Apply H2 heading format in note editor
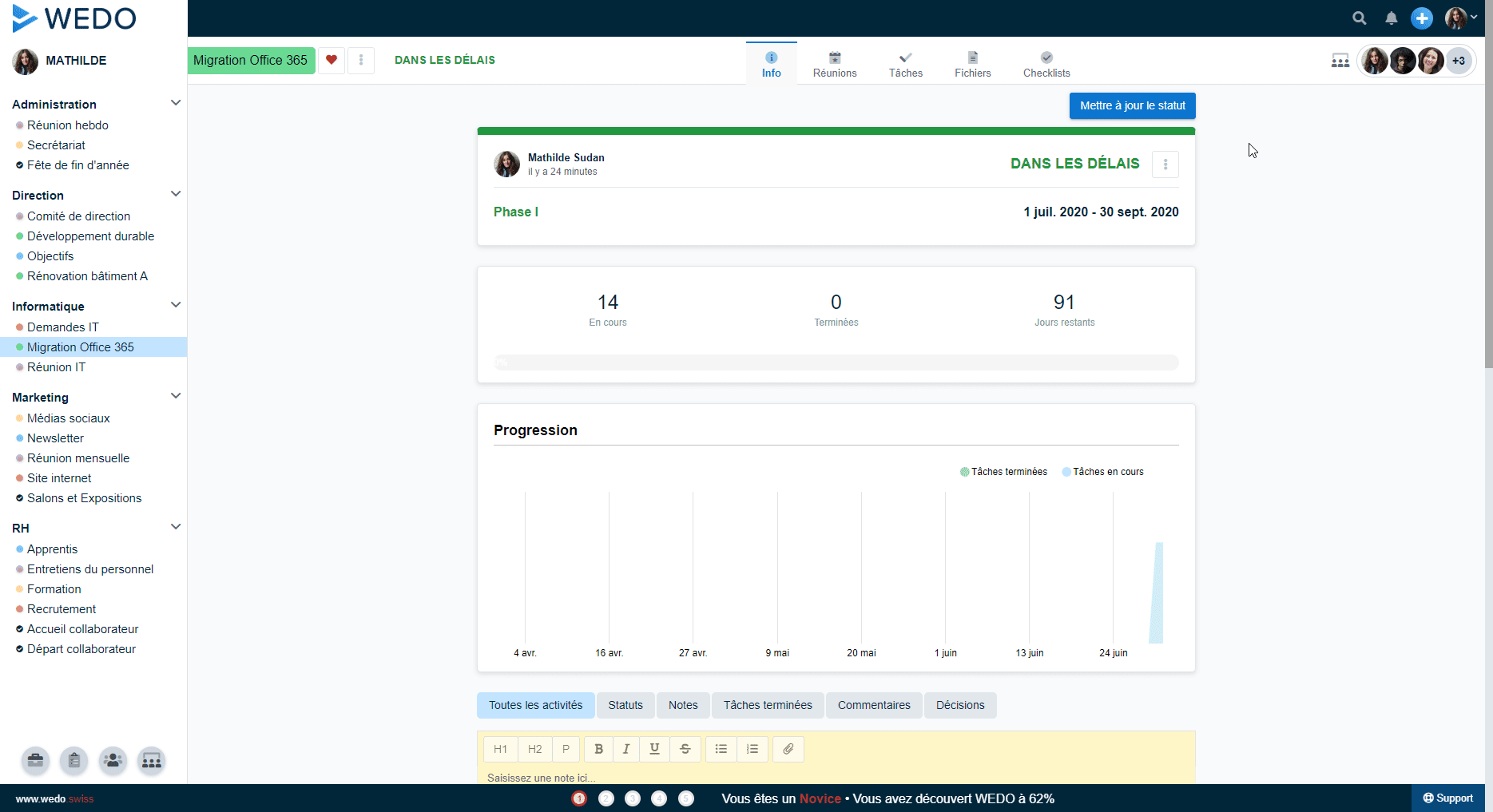The image size is (1493, 812). click(x=534, y=749)
